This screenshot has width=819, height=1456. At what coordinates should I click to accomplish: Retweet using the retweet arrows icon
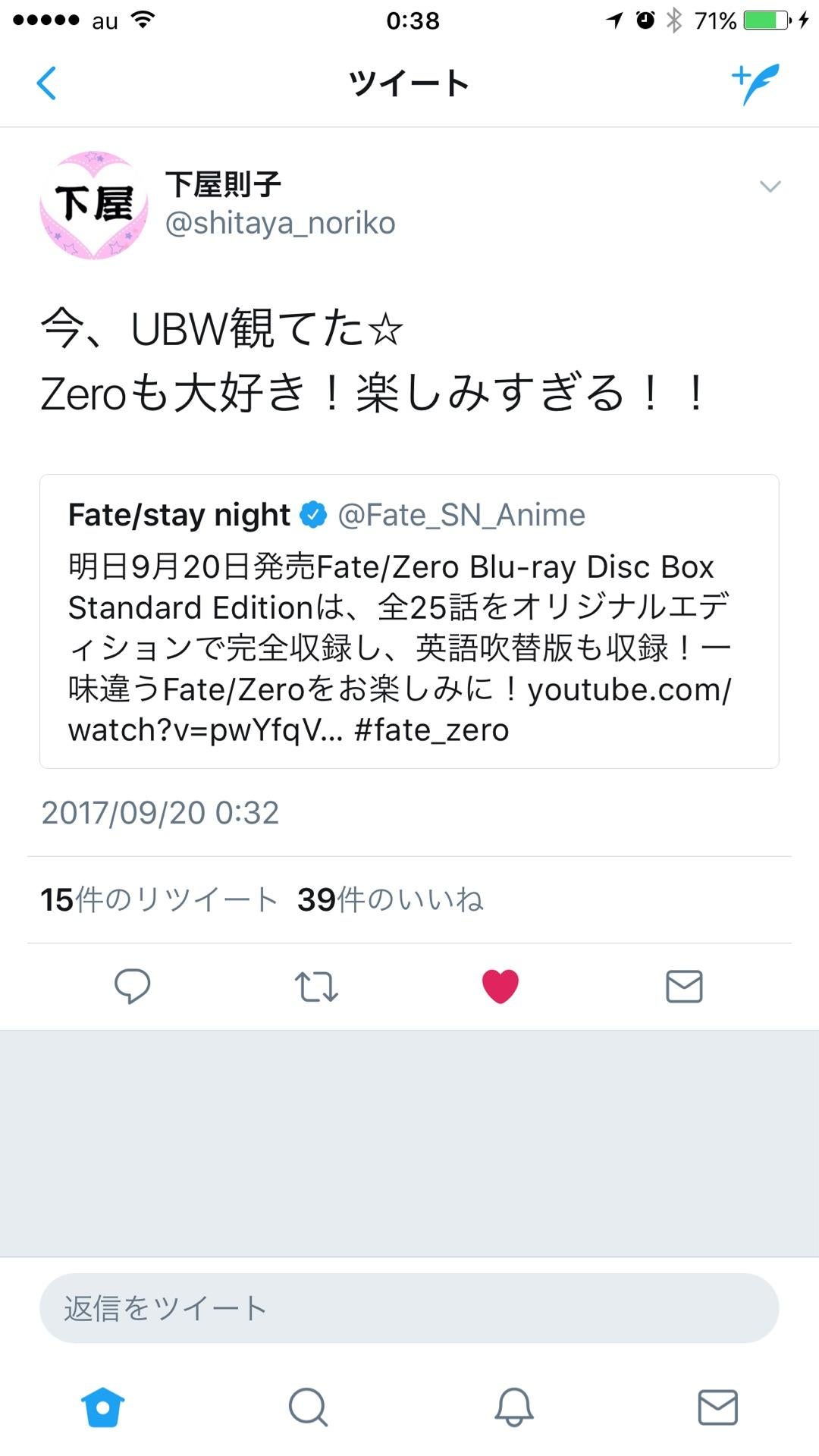pos(316,987)
